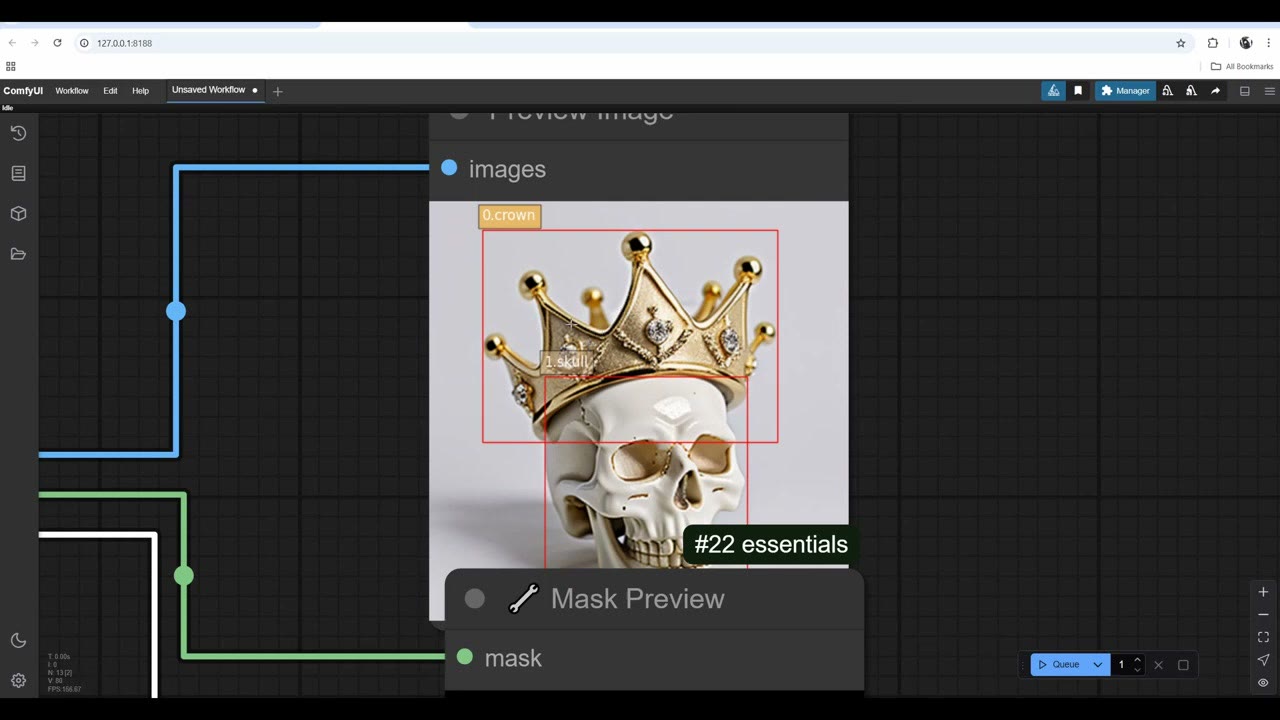Open the ComfyUI Manager
Viewport: 1280px width, 720px height.
pyautogui.click(x=1125, y=91)
